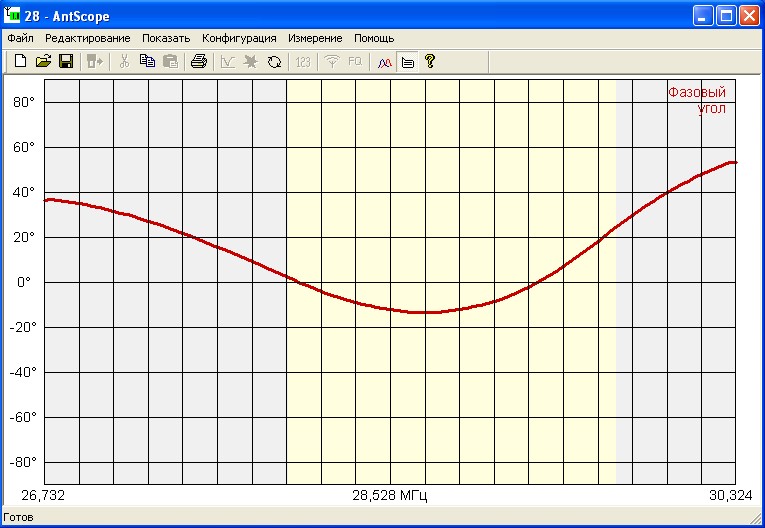Click the Paste clipboard toolbar icon
Image resolution: width=765 pixels, height=528 pixels.
(x=170, y=62)
